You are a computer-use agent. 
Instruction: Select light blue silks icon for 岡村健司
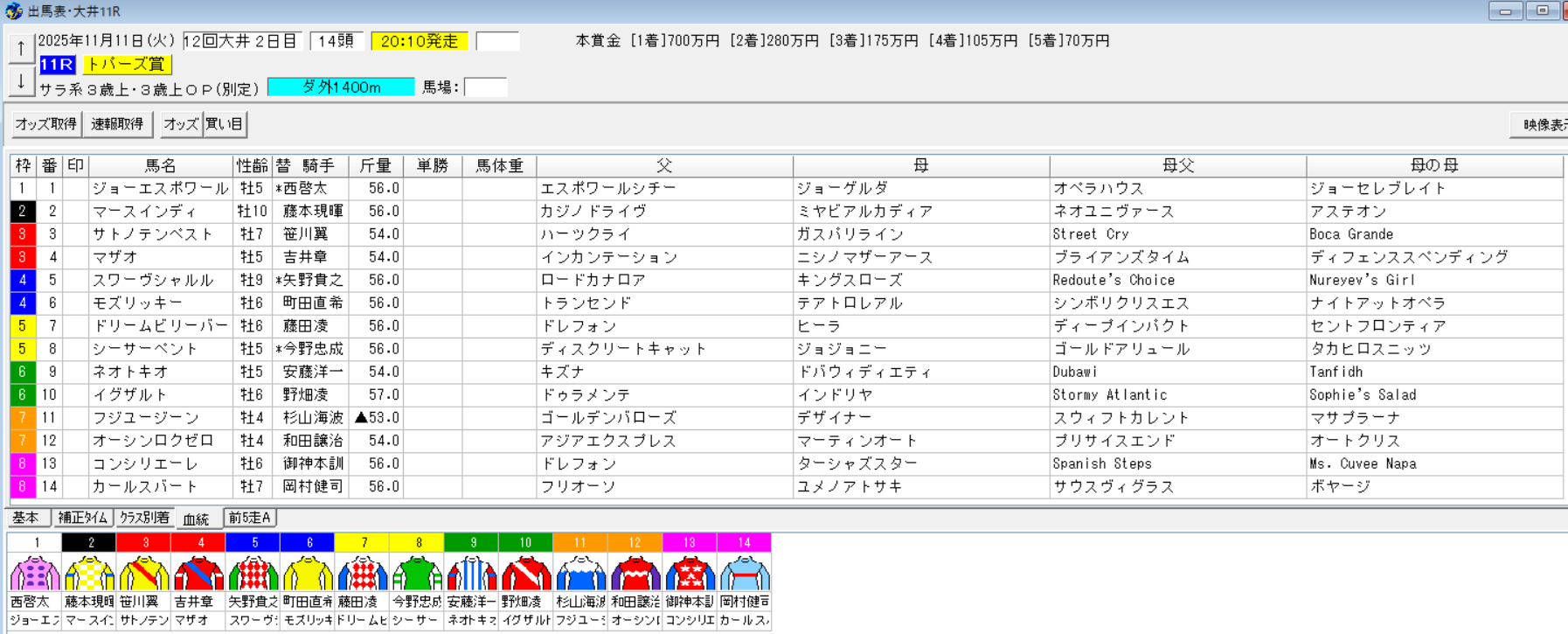744,574
